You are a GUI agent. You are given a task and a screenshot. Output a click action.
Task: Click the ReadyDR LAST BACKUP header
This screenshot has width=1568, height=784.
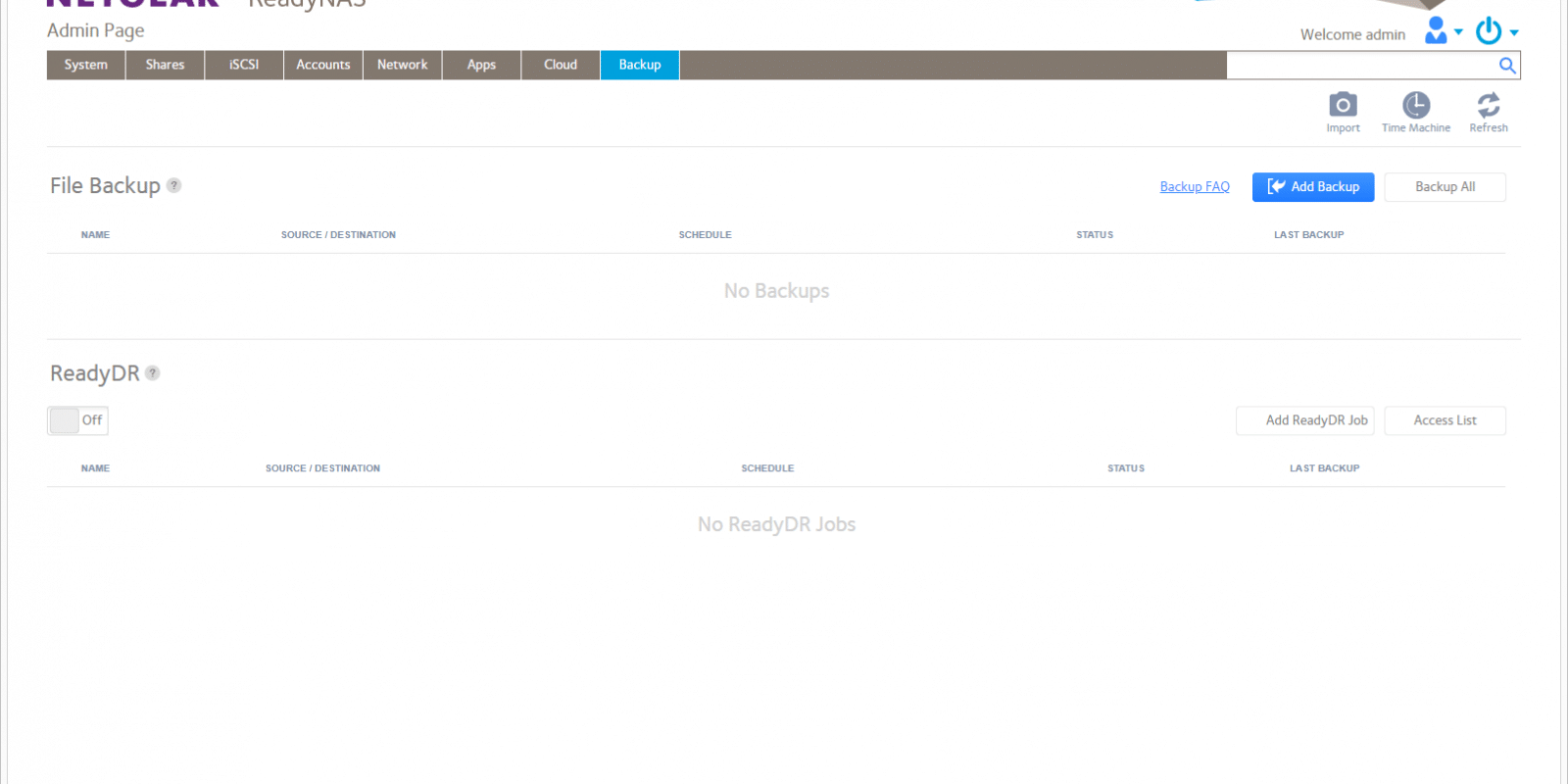(x=1325, y=468)
